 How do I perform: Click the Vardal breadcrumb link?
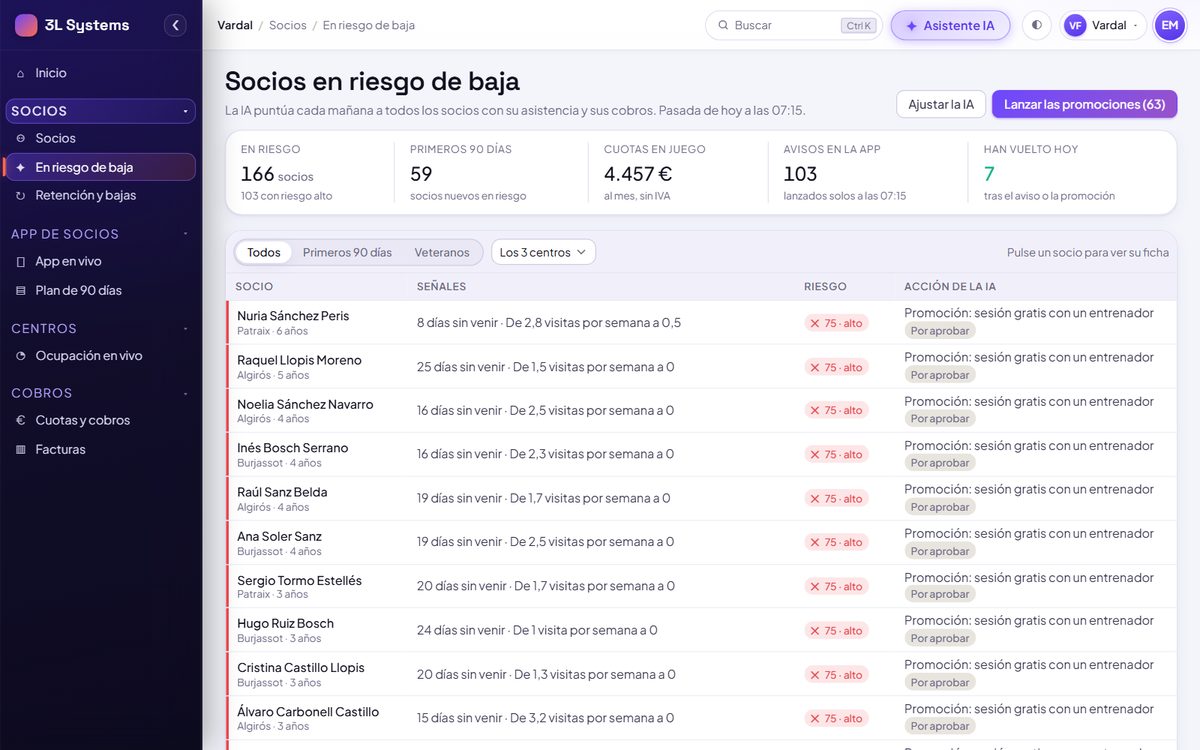coord(235,25)
